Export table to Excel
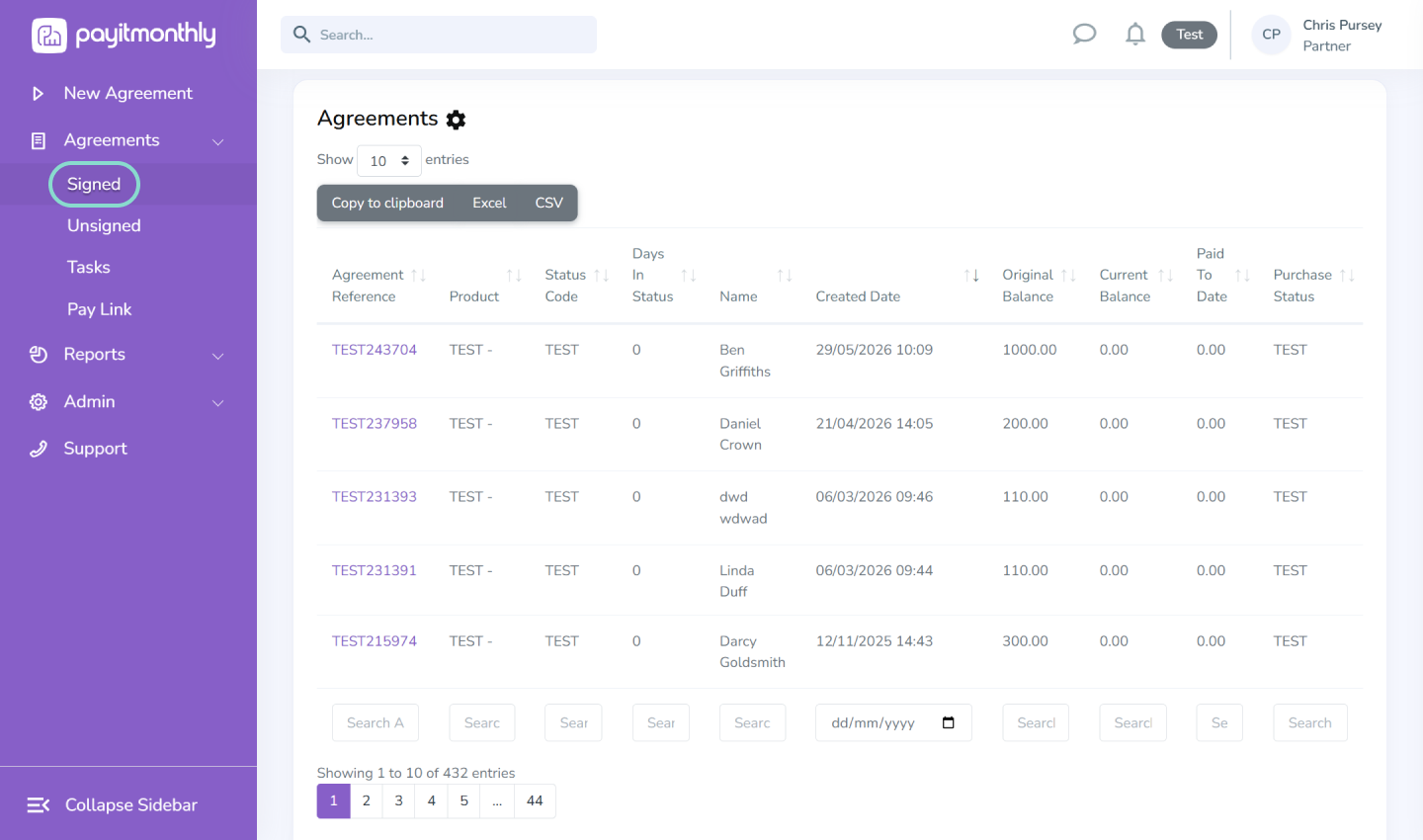 (489, 204)
